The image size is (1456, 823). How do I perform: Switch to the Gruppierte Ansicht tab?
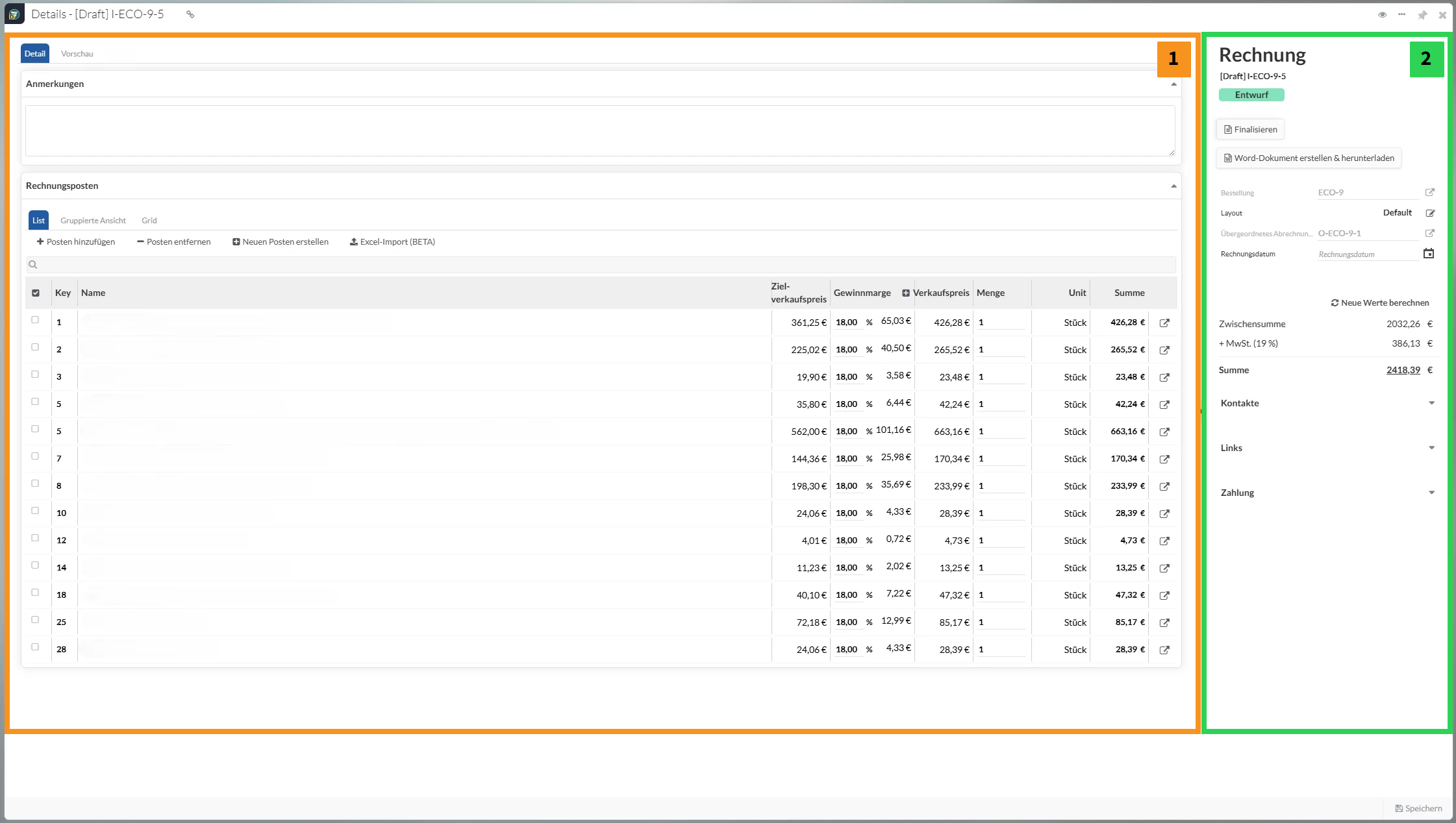(x=93, y=221)
